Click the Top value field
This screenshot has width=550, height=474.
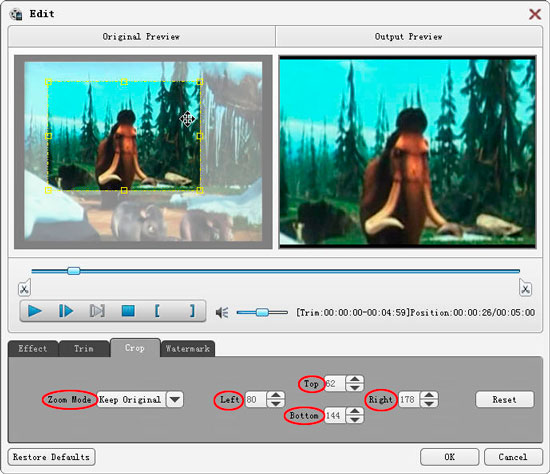[335, 383]
